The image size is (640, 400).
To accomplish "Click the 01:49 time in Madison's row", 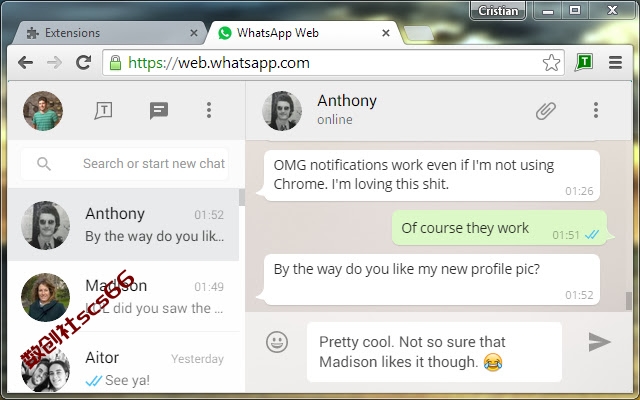I will (209, 287).
